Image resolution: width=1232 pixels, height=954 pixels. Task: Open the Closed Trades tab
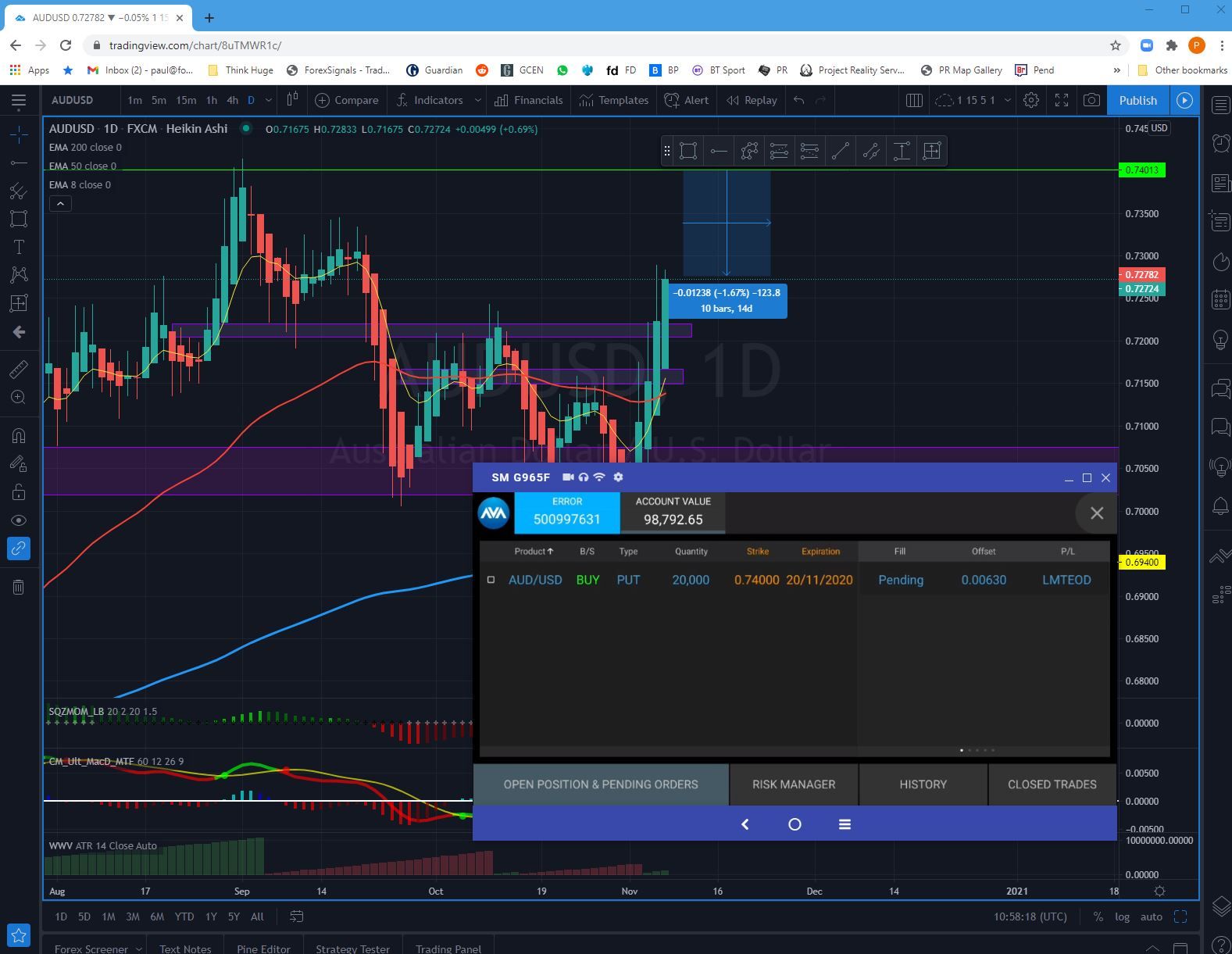point(1052,784)
